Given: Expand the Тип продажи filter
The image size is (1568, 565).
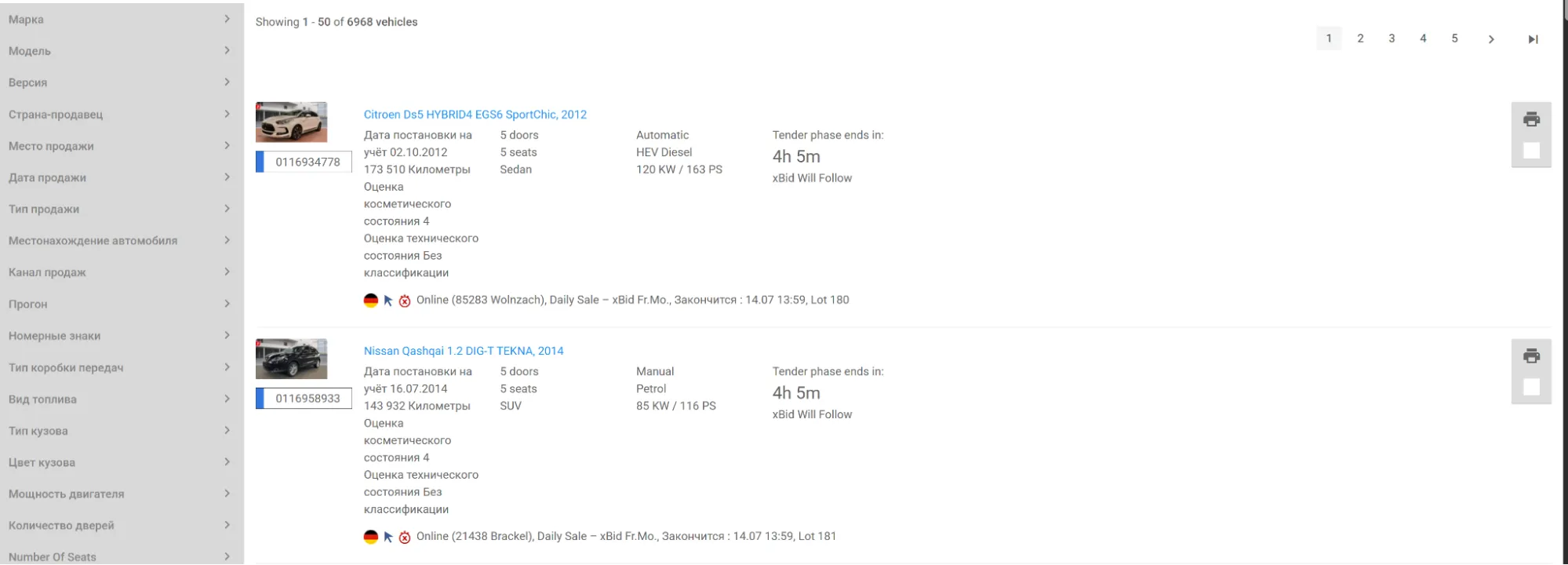Looking at the screenshot, I should (121, 209).
